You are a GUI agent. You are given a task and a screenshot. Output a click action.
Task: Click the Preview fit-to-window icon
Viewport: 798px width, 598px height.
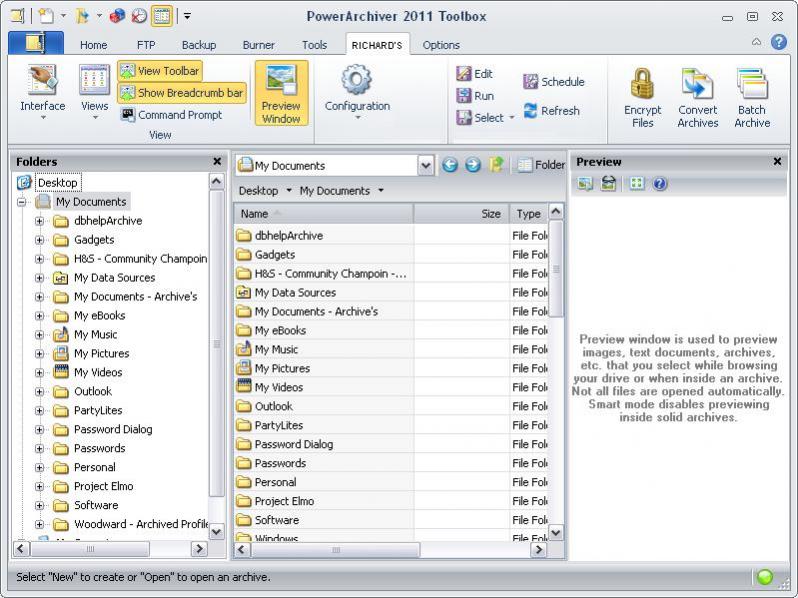[636, 184]
